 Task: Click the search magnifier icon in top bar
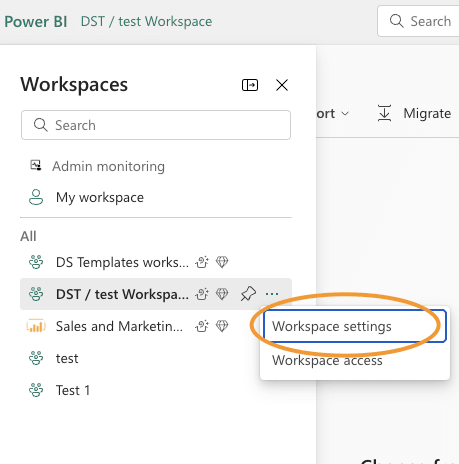(x=397, y=21)
